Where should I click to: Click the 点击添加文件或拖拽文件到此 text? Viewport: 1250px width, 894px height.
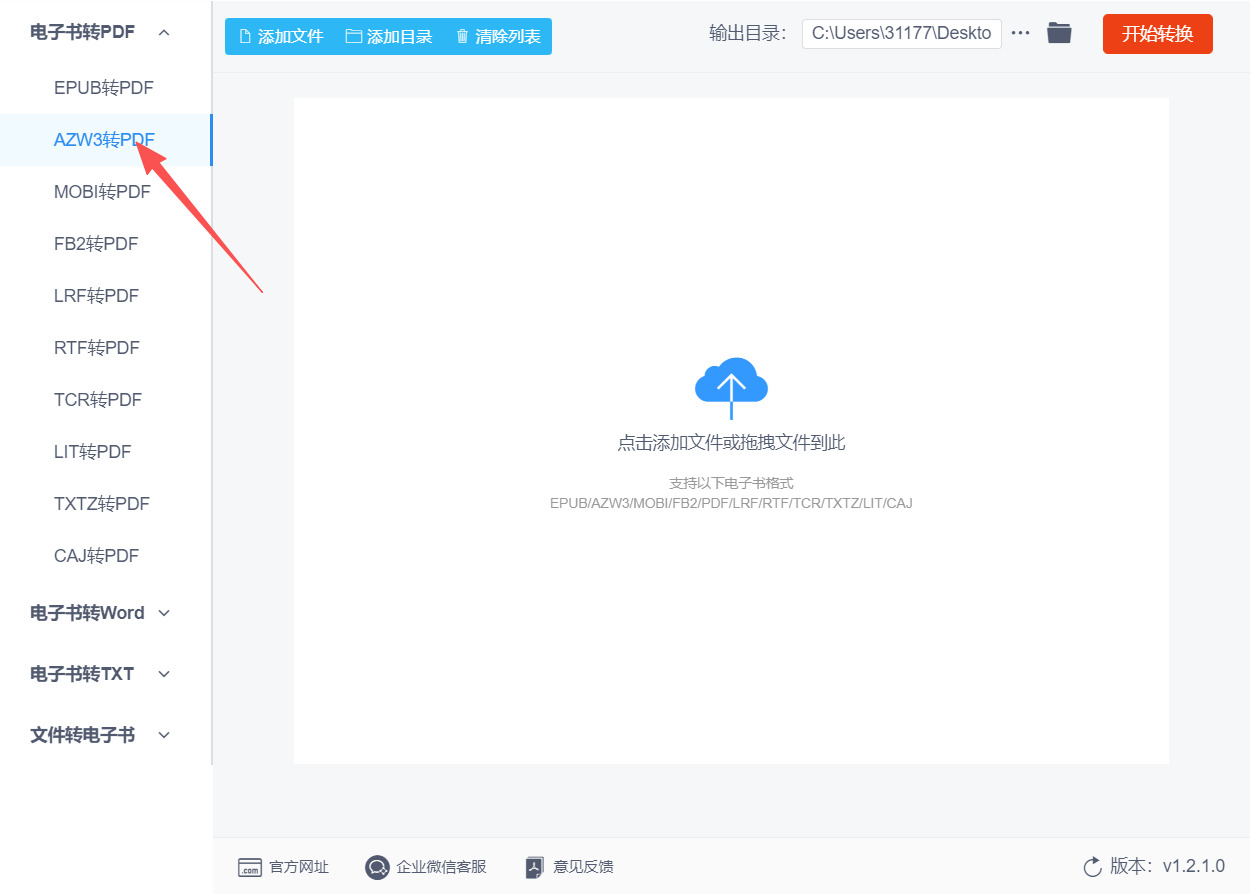coord(731,443)
